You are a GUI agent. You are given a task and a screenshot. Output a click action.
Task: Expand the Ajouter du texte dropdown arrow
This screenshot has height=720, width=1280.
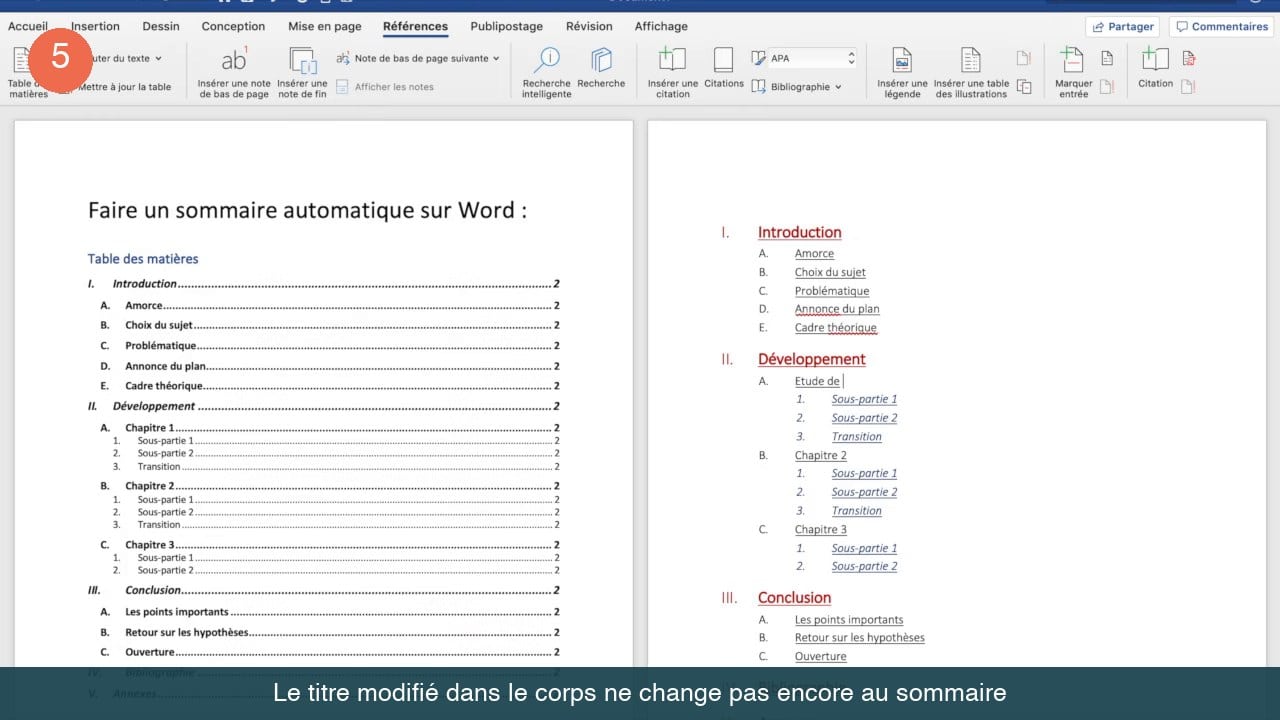point(158,58)
